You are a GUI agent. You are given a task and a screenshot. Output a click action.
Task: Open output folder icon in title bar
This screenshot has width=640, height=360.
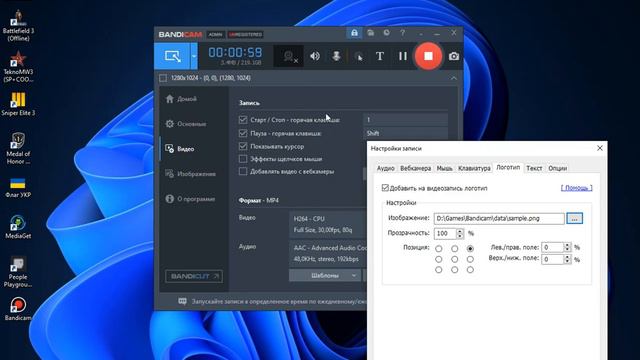tap(370, 33)
